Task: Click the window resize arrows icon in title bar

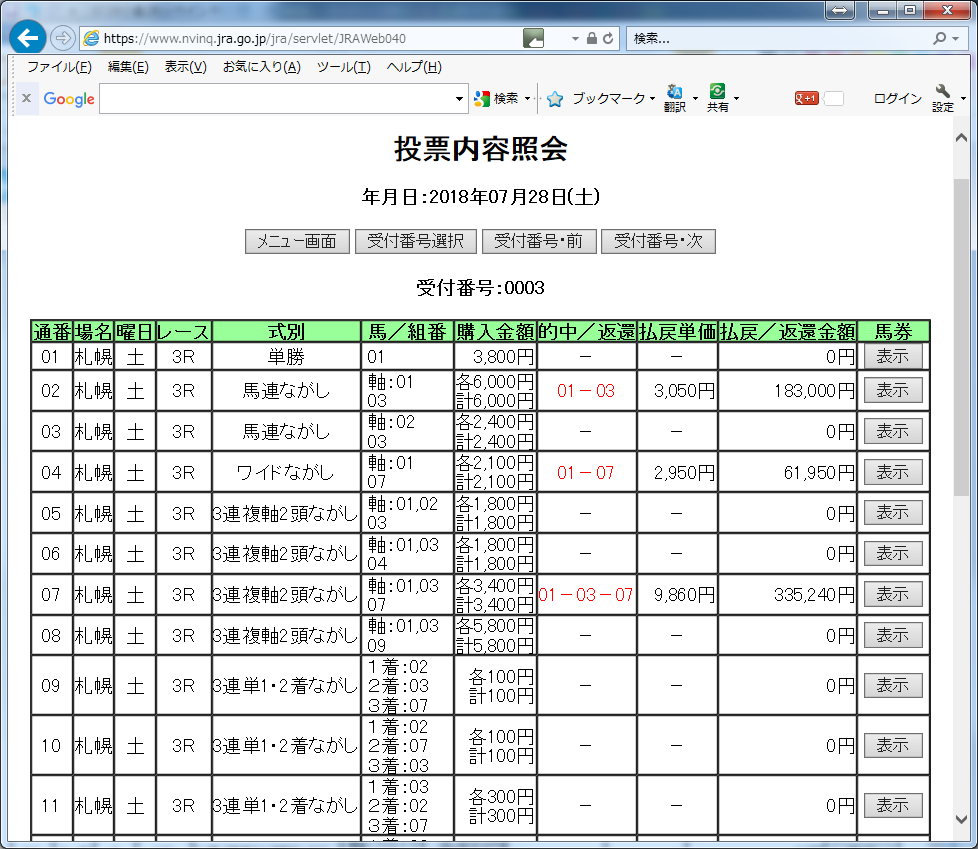Action: pyautogui.click(x=840, y=10)
